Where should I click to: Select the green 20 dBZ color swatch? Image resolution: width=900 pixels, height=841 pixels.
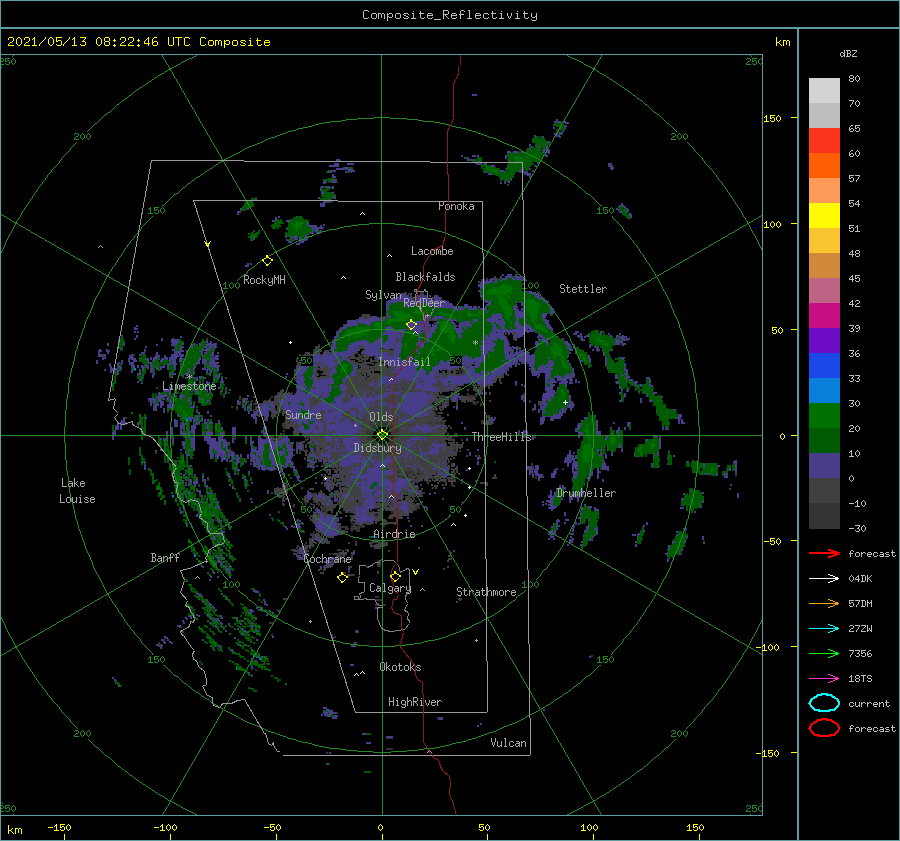pyautogui.click(x=824, y=416)
